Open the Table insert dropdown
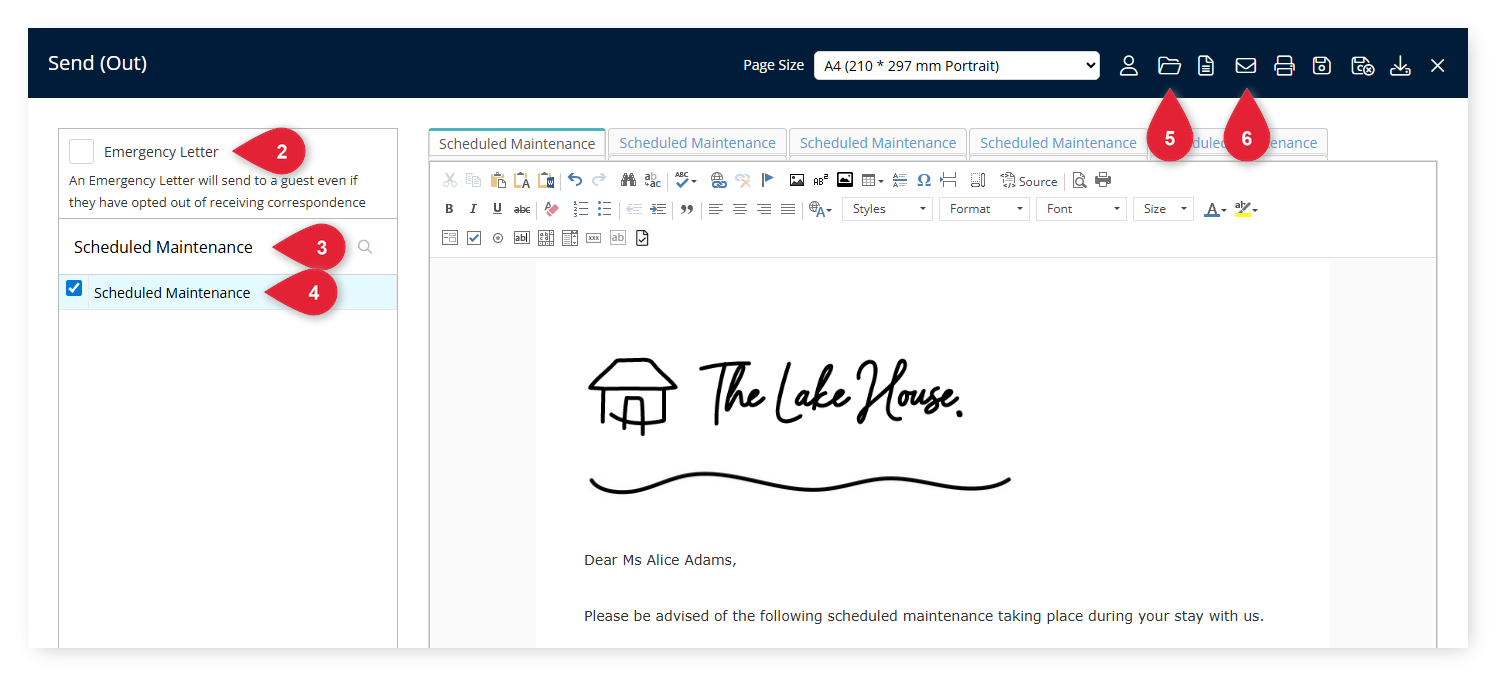Viewport: 1496px width, 676px height. [x=873, y=180]
